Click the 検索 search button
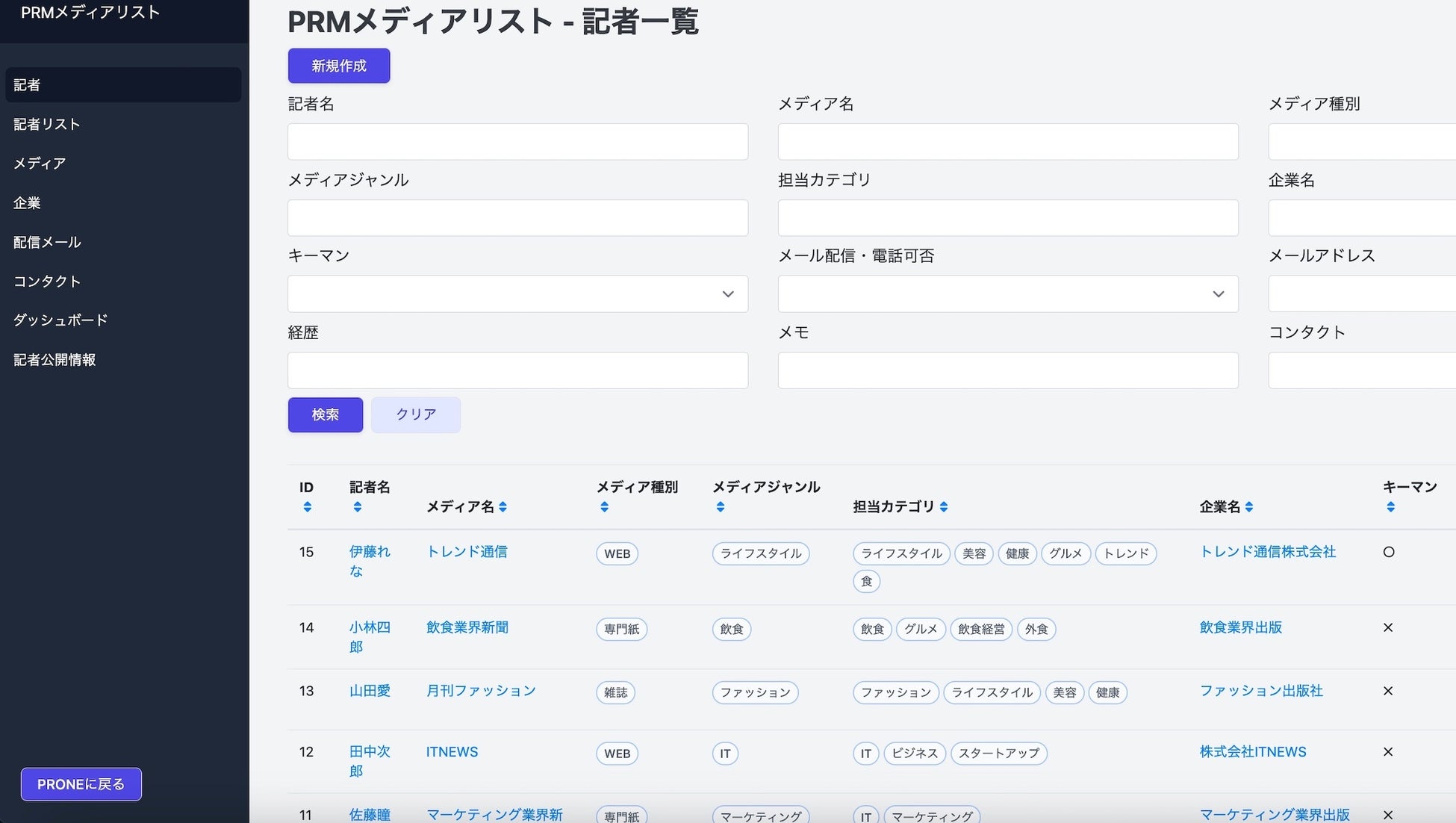This screenshot has width=1456, height=823. [326, 414]
